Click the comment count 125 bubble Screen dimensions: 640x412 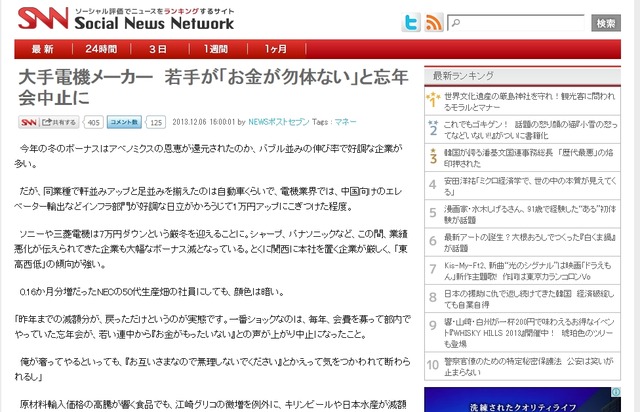click(156, 122)
